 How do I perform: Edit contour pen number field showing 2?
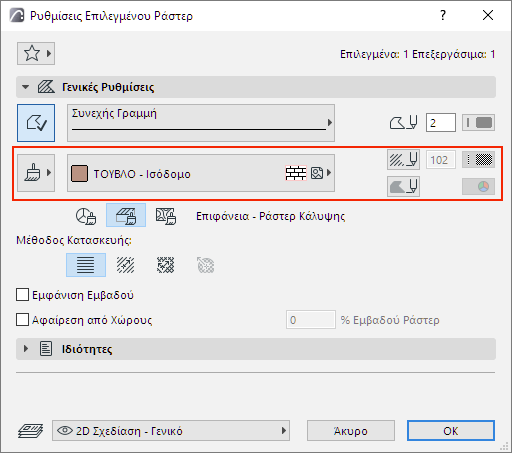441,123
